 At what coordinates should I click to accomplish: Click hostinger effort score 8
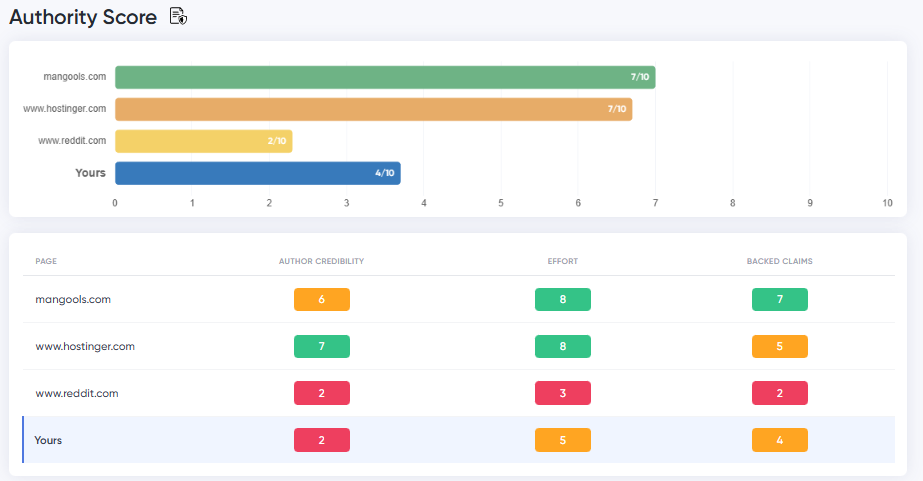coord(563,346)
